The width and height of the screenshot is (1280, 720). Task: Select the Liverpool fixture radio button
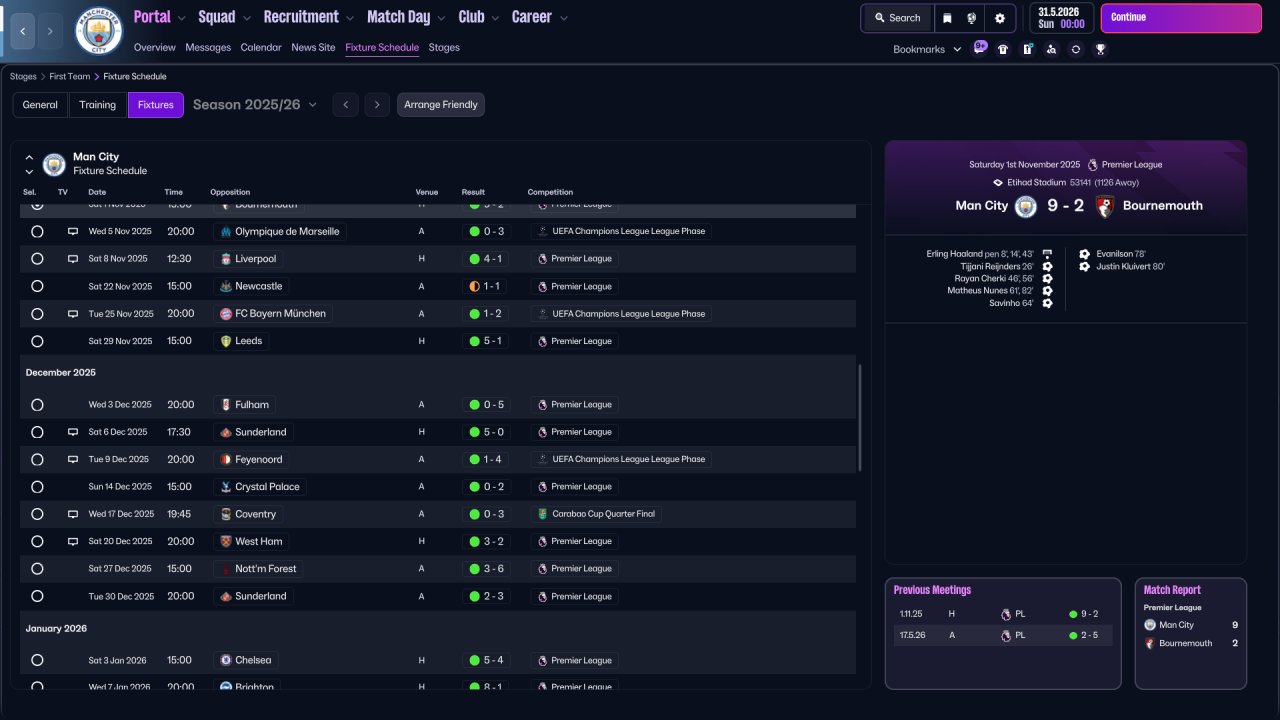click(37, 259)
